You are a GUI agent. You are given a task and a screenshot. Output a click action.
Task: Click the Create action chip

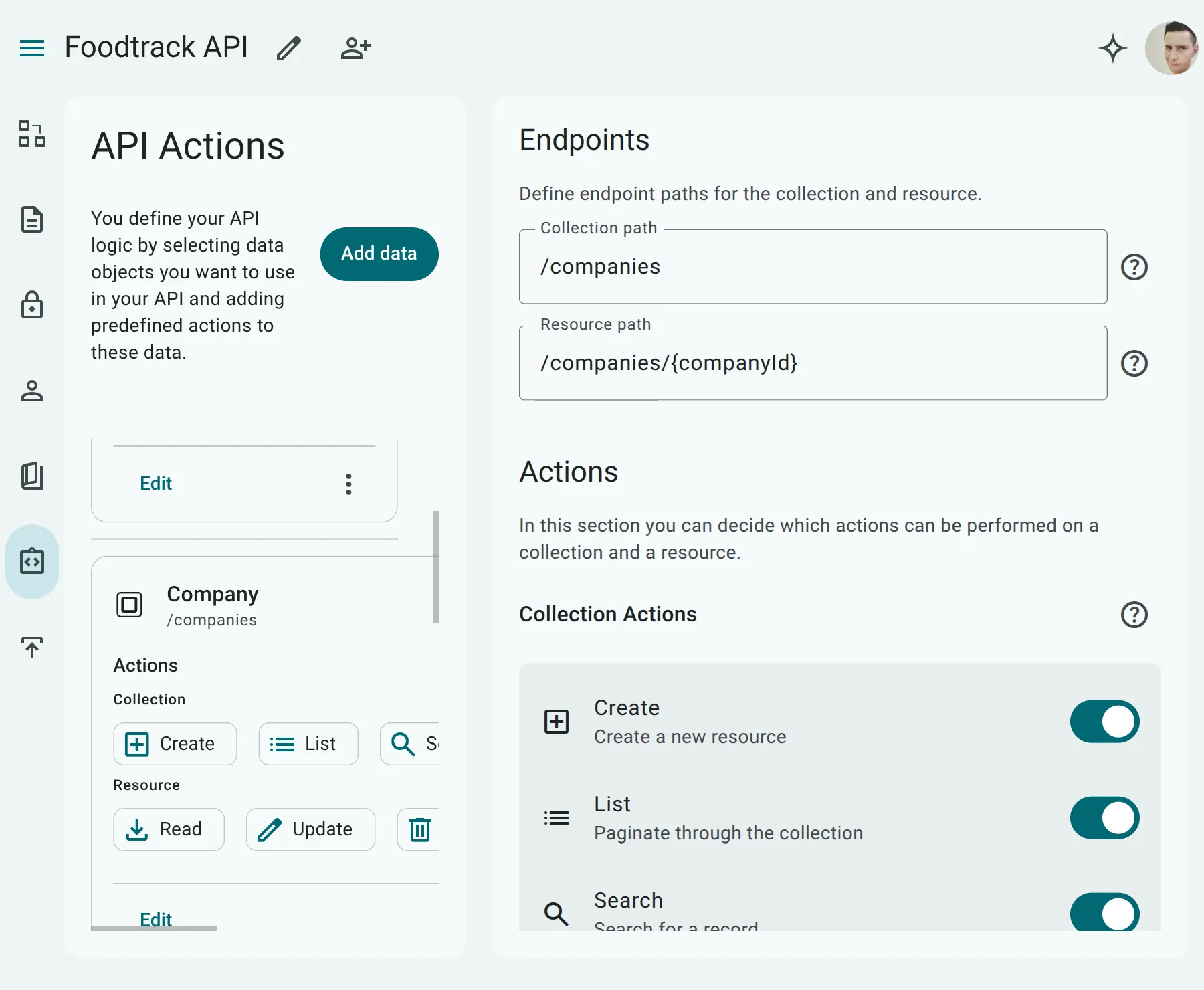(x=175, y=744)
